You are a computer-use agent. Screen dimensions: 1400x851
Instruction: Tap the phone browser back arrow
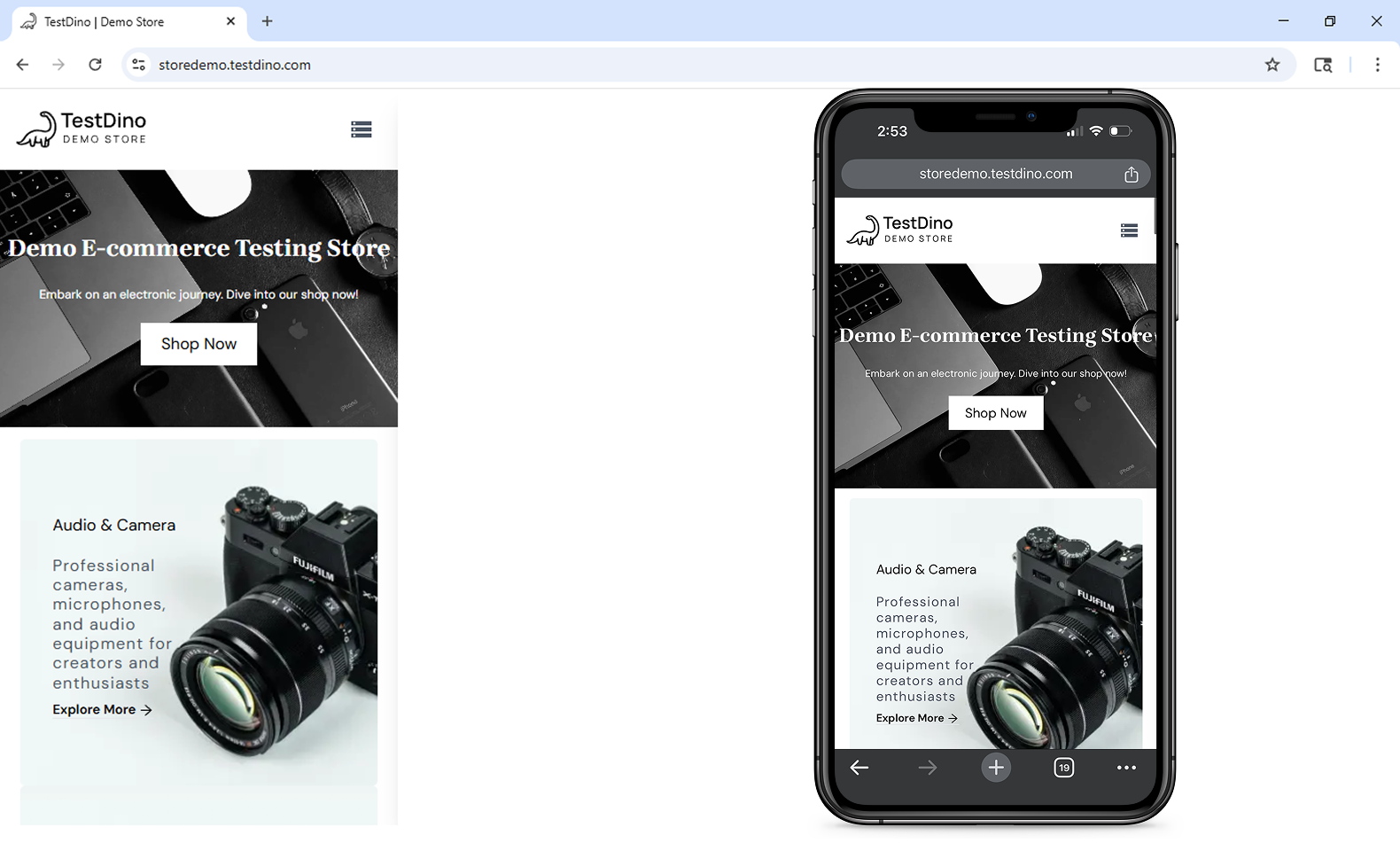859,768
